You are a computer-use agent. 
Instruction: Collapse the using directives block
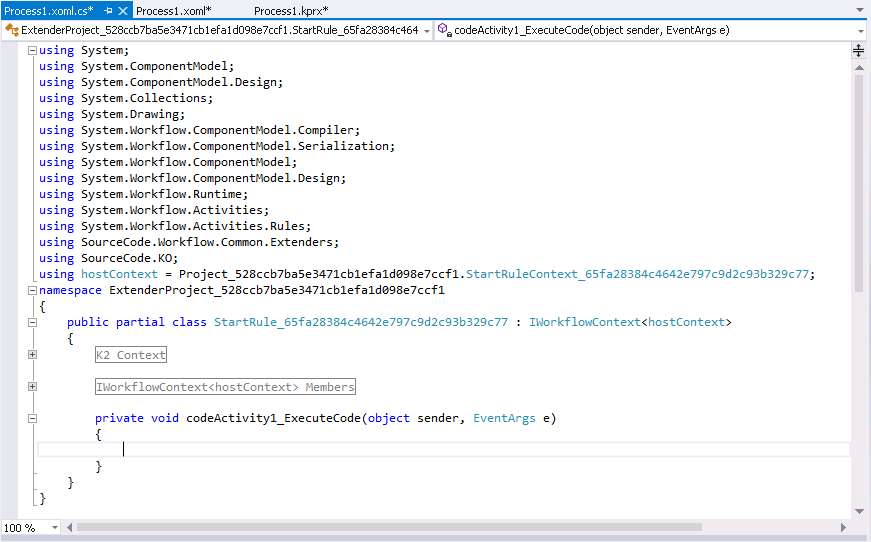(32, 51)
